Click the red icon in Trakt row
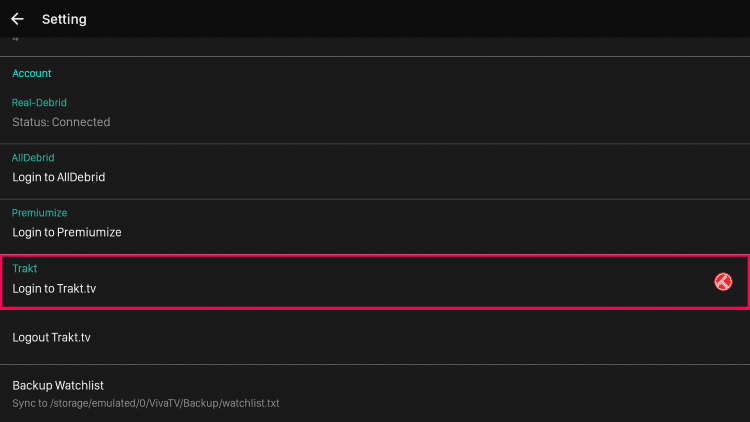Image resolution: width=750 pixels, height=422 pixels. pyautogui.click(x=723, y=282)
